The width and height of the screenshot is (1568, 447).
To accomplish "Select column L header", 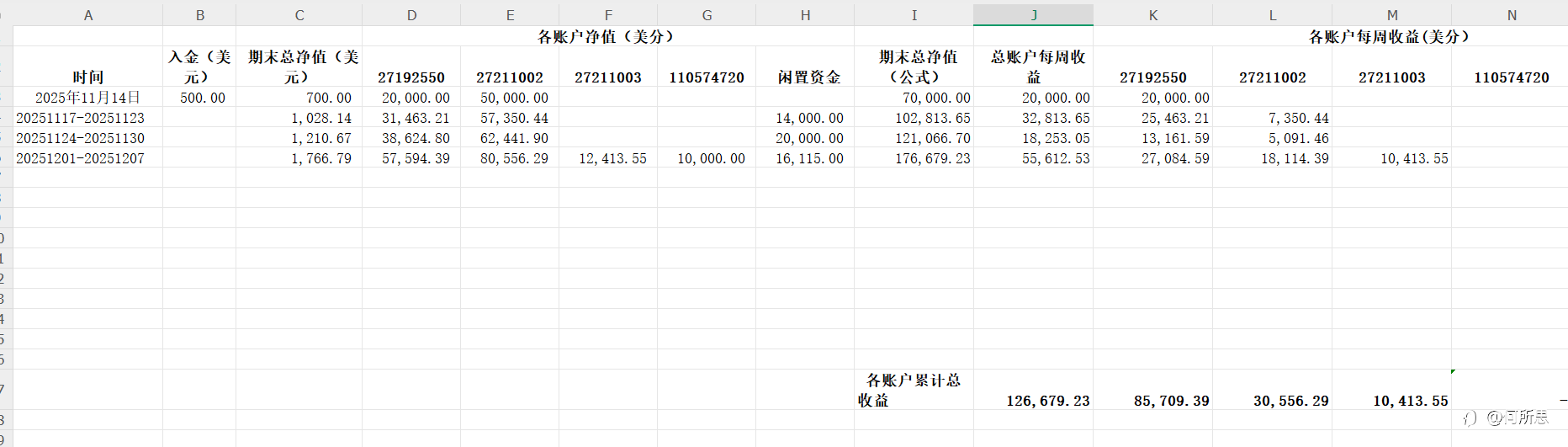I will pyautogui.click(x=1273, y=15).
